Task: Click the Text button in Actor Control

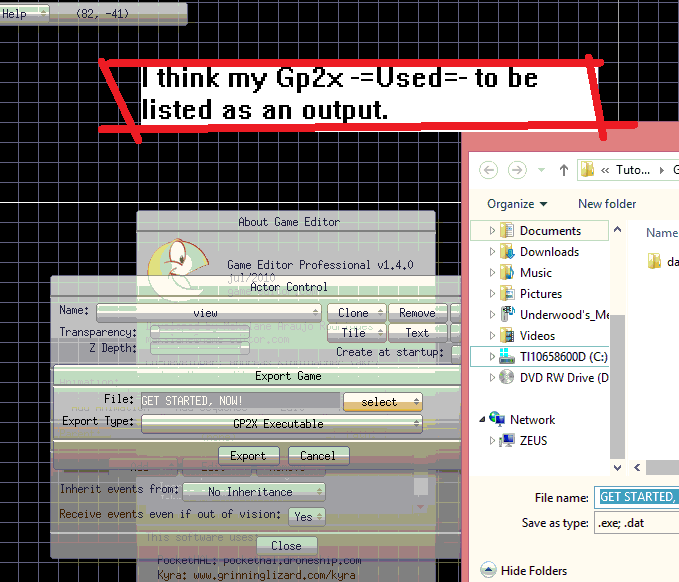Action: coord(417,333)
